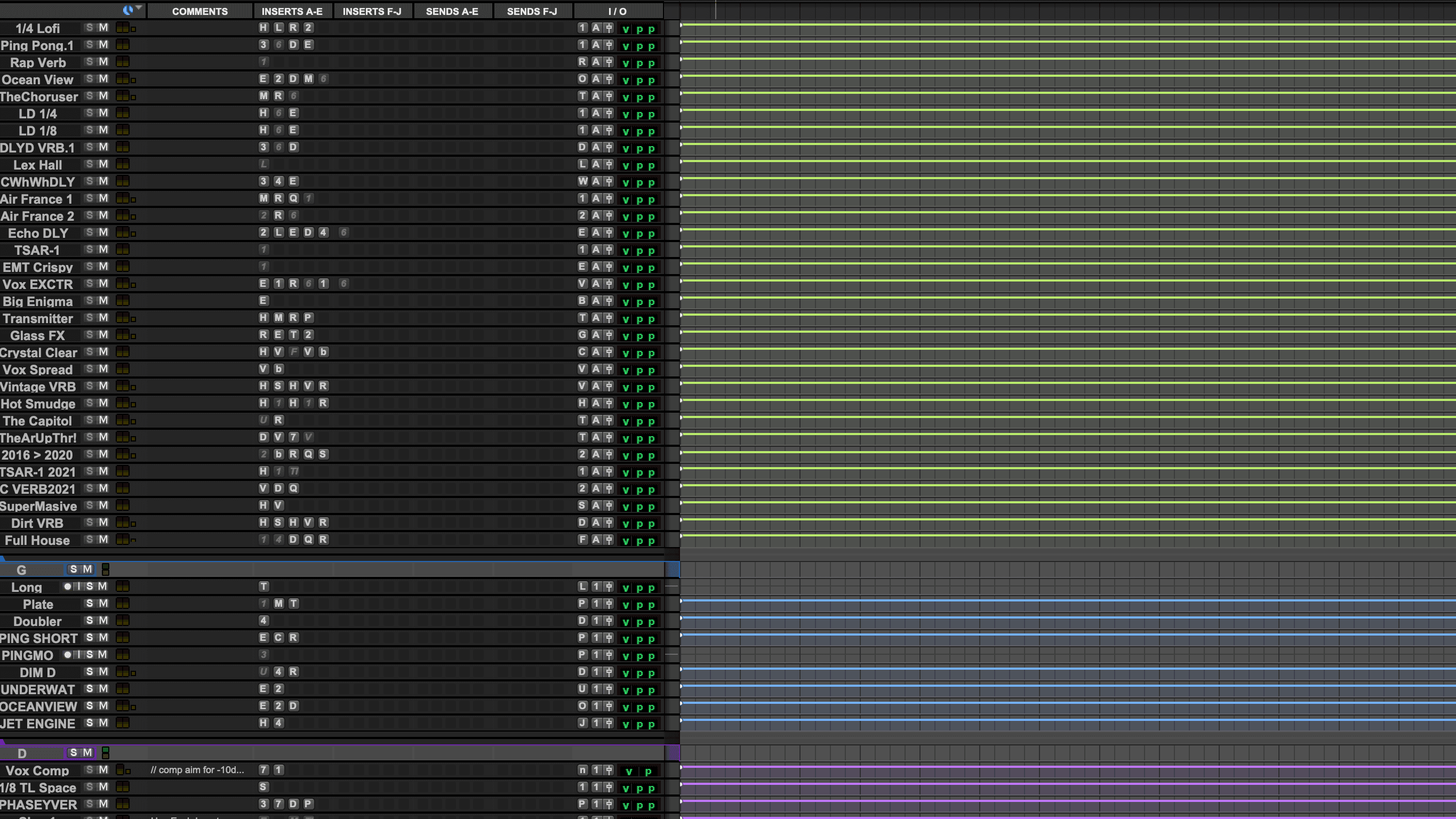
Task: Click the INSERTS A-E column header
Action: (x=292, y=11)
